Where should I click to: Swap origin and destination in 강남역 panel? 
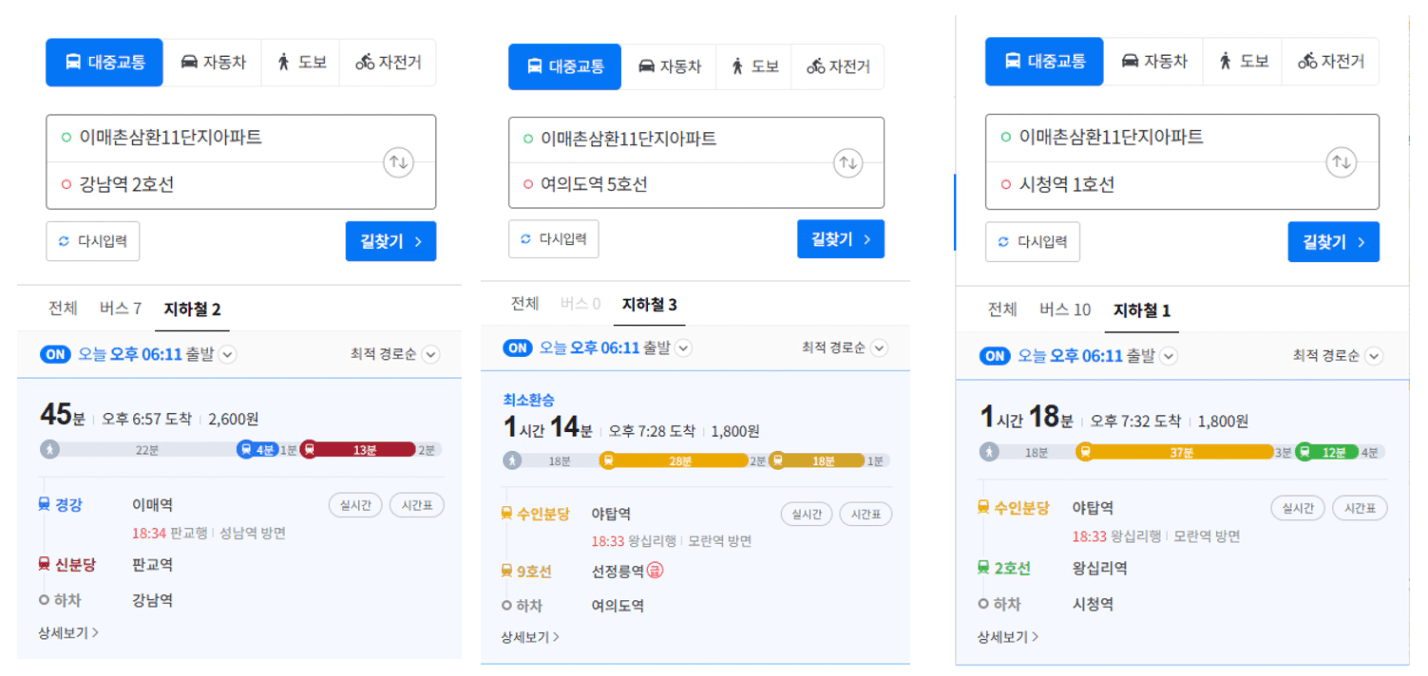[x=399, y=162]
